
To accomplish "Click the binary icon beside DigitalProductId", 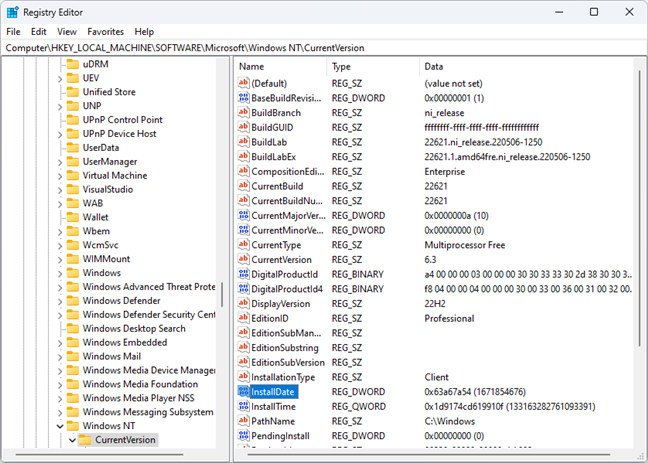I will pos(243,274).
